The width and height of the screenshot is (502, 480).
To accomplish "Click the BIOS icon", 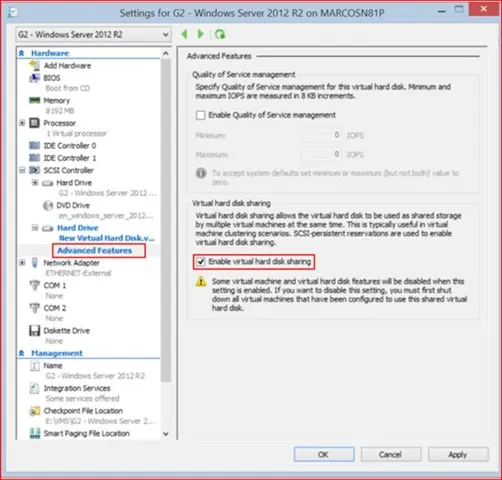I will [x=34, y=78].
